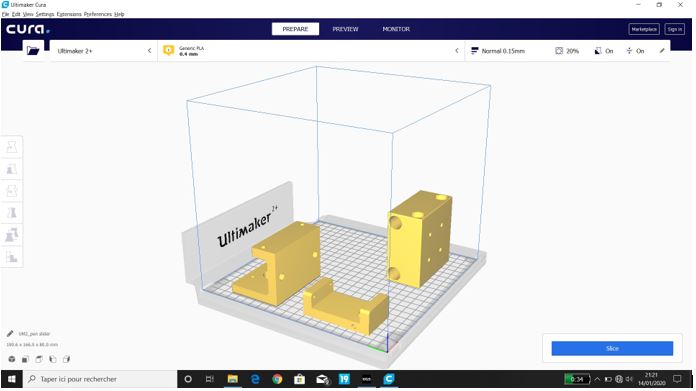Image resolution: width=696 pixels, height=391 pixels.
Task: Select the Move tool in left toolbar
Action: pos(12,147)
